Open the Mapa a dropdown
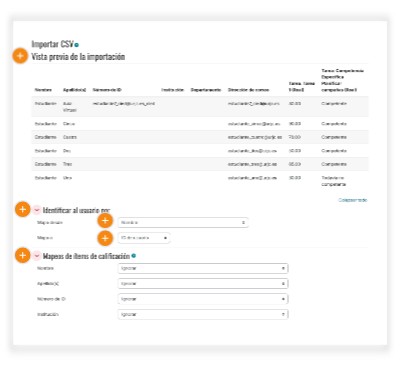The height and width of the screenshot is (366, 400). [x=144, y=238]
